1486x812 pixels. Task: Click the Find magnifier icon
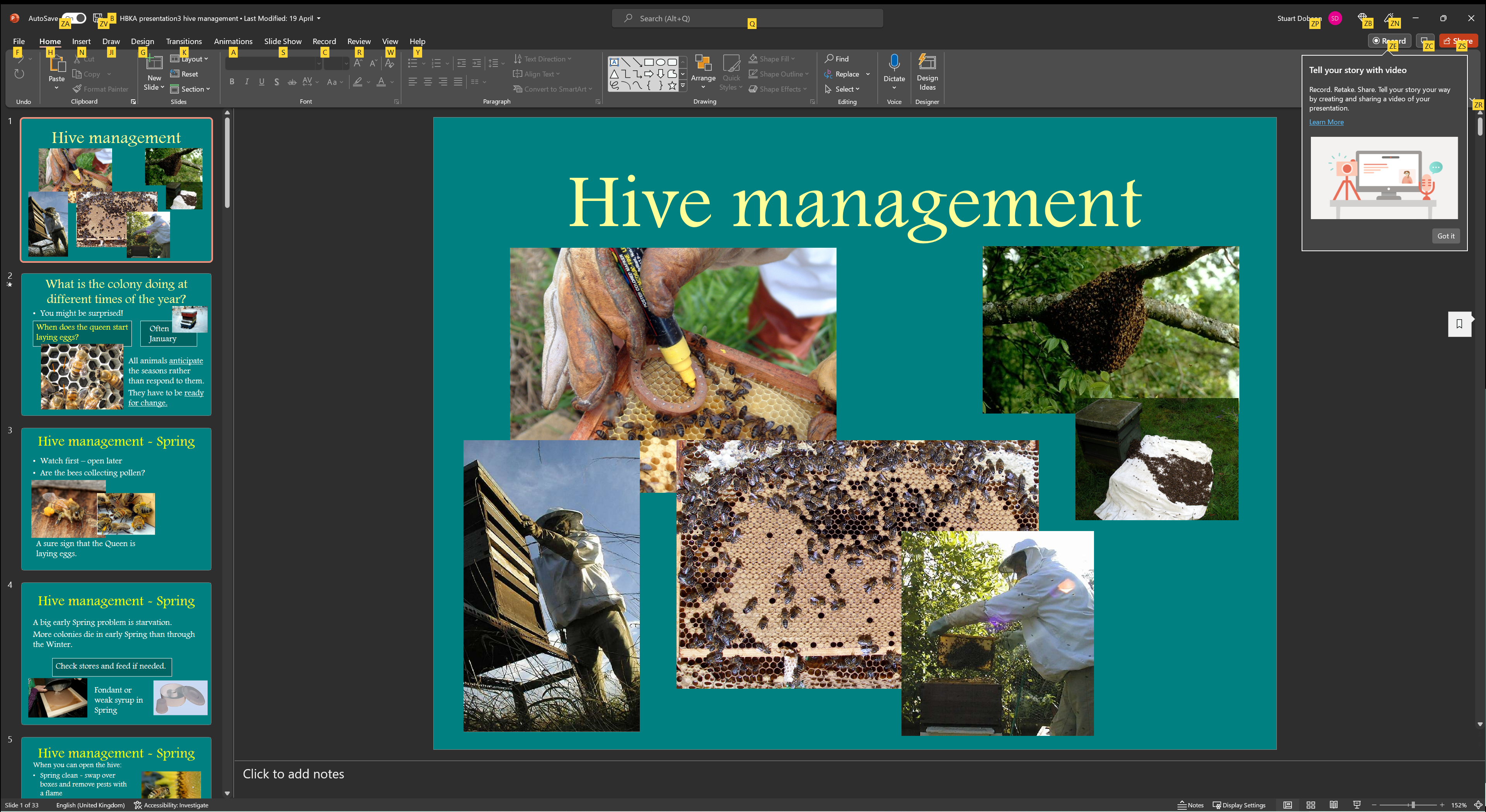point(829,59)
